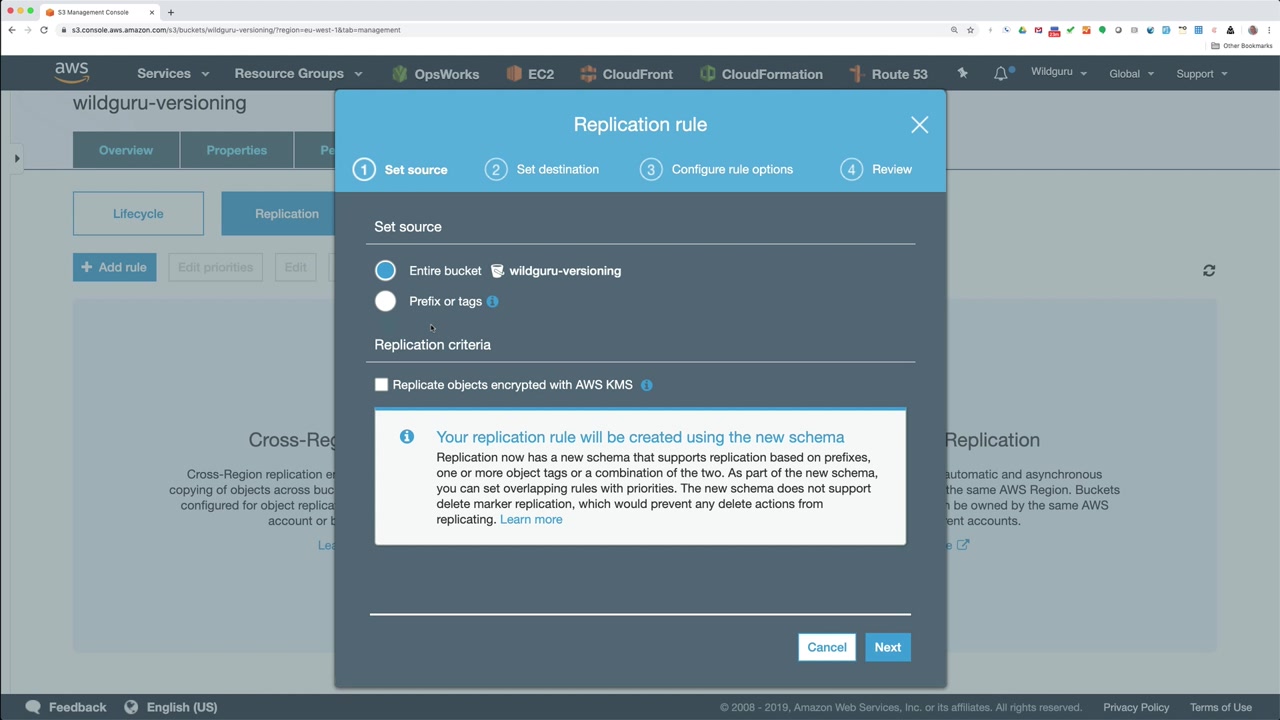Show info about AWS KMS replication

(646, 385)
